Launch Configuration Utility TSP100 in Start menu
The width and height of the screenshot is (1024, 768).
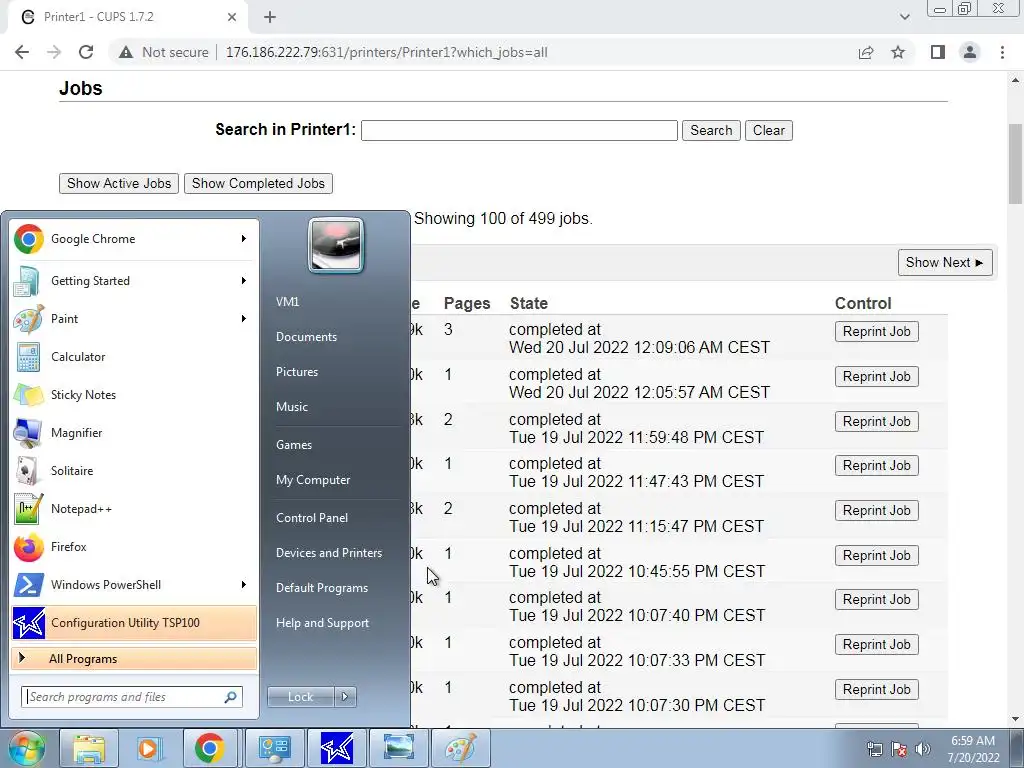tap(134, 623)
